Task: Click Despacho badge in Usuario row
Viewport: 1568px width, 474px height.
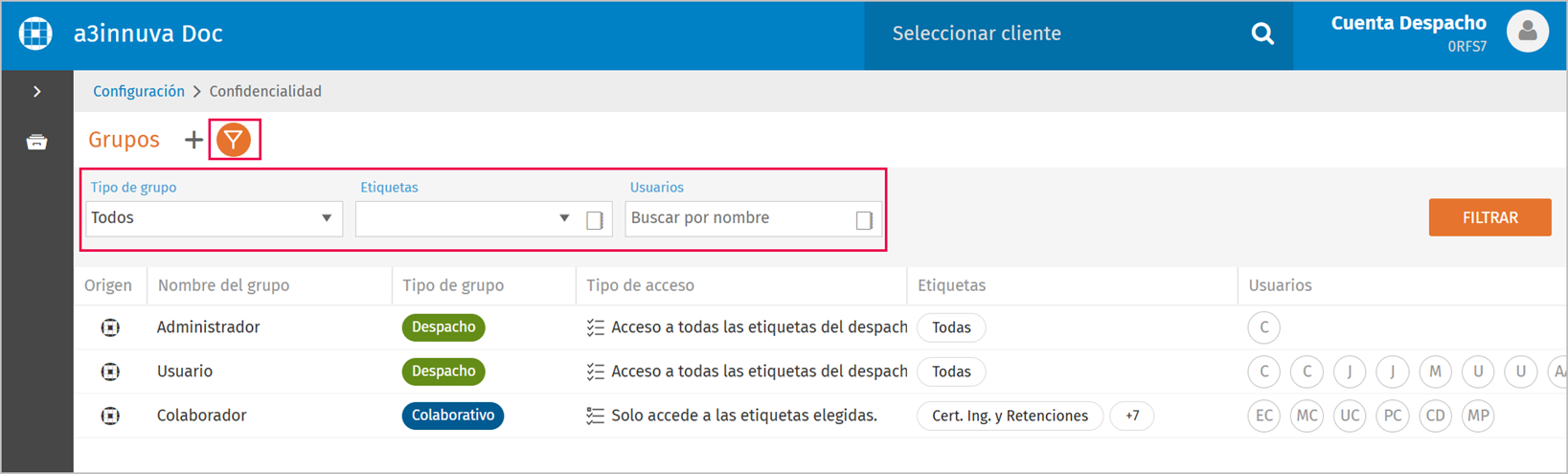Action: coord(443,372)
